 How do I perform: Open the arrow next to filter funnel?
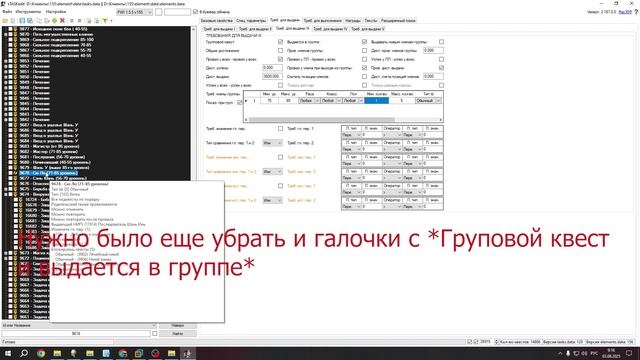click(111, 20)
